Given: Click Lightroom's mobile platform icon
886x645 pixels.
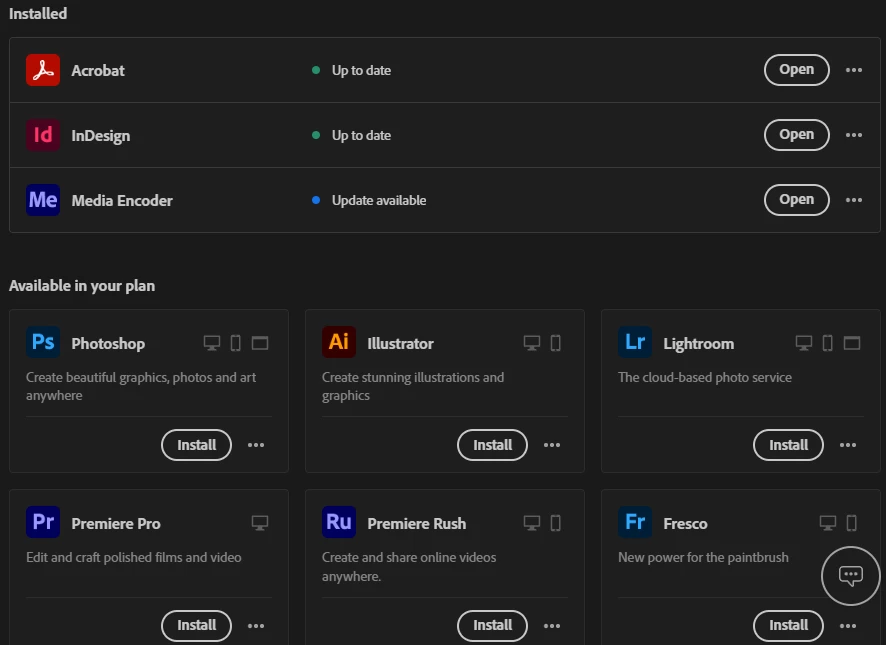Looking at the screenshot, I should 828,343.
